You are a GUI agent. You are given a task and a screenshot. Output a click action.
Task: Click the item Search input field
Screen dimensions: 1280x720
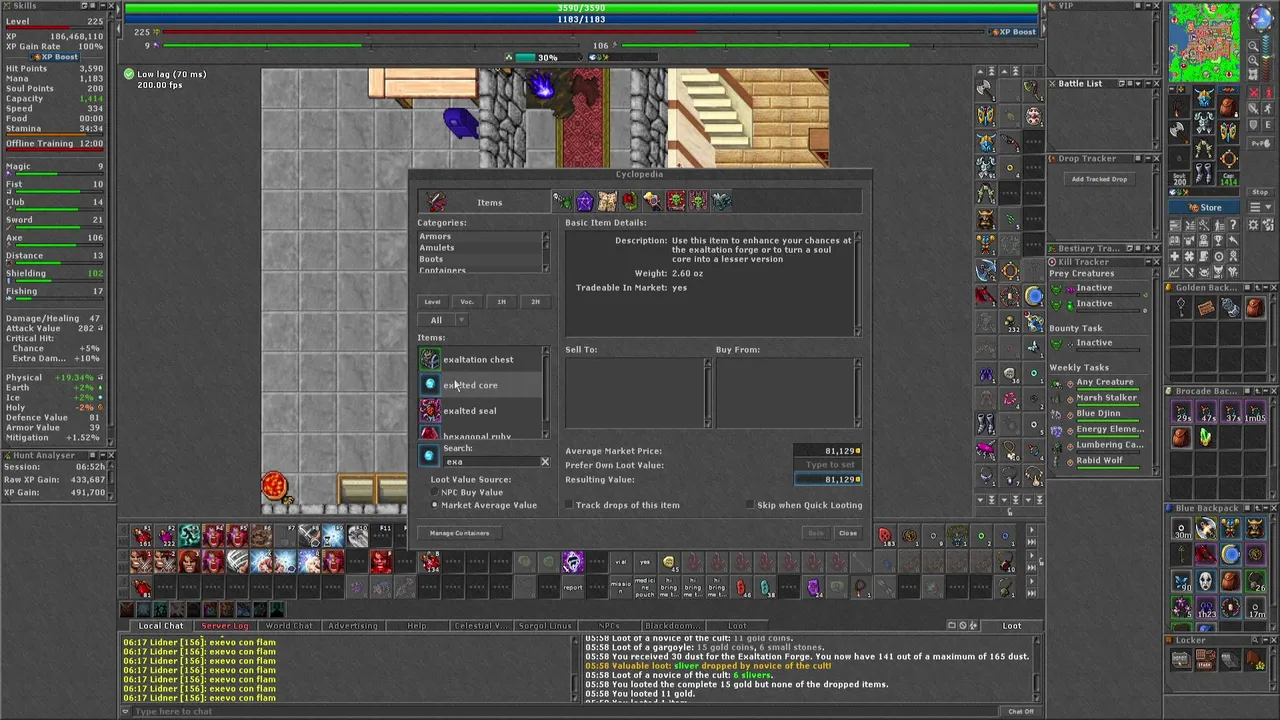[490, 462]
